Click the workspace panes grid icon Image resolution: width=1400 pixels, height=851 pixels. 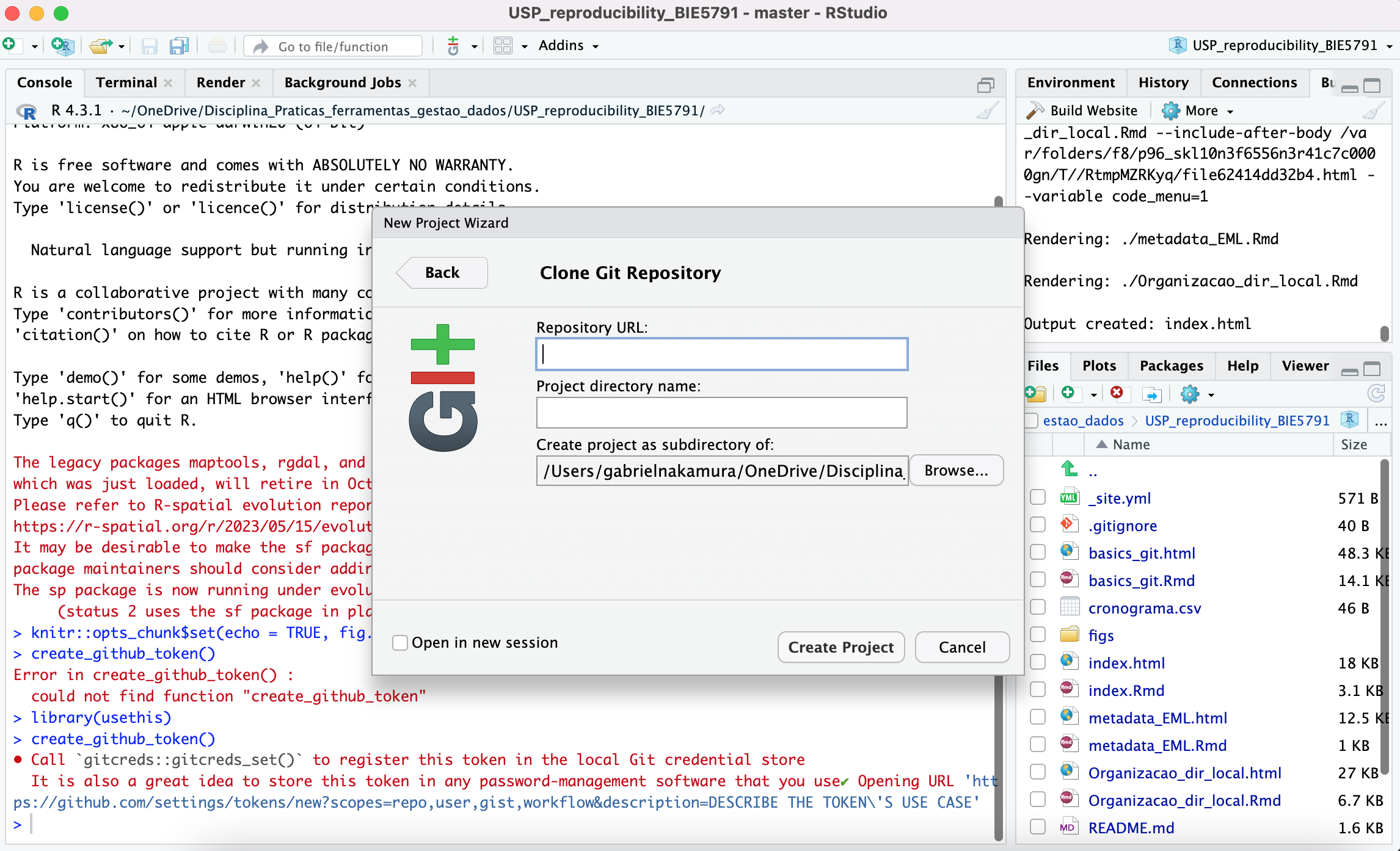pyautogui.click(x=503, y=46)
